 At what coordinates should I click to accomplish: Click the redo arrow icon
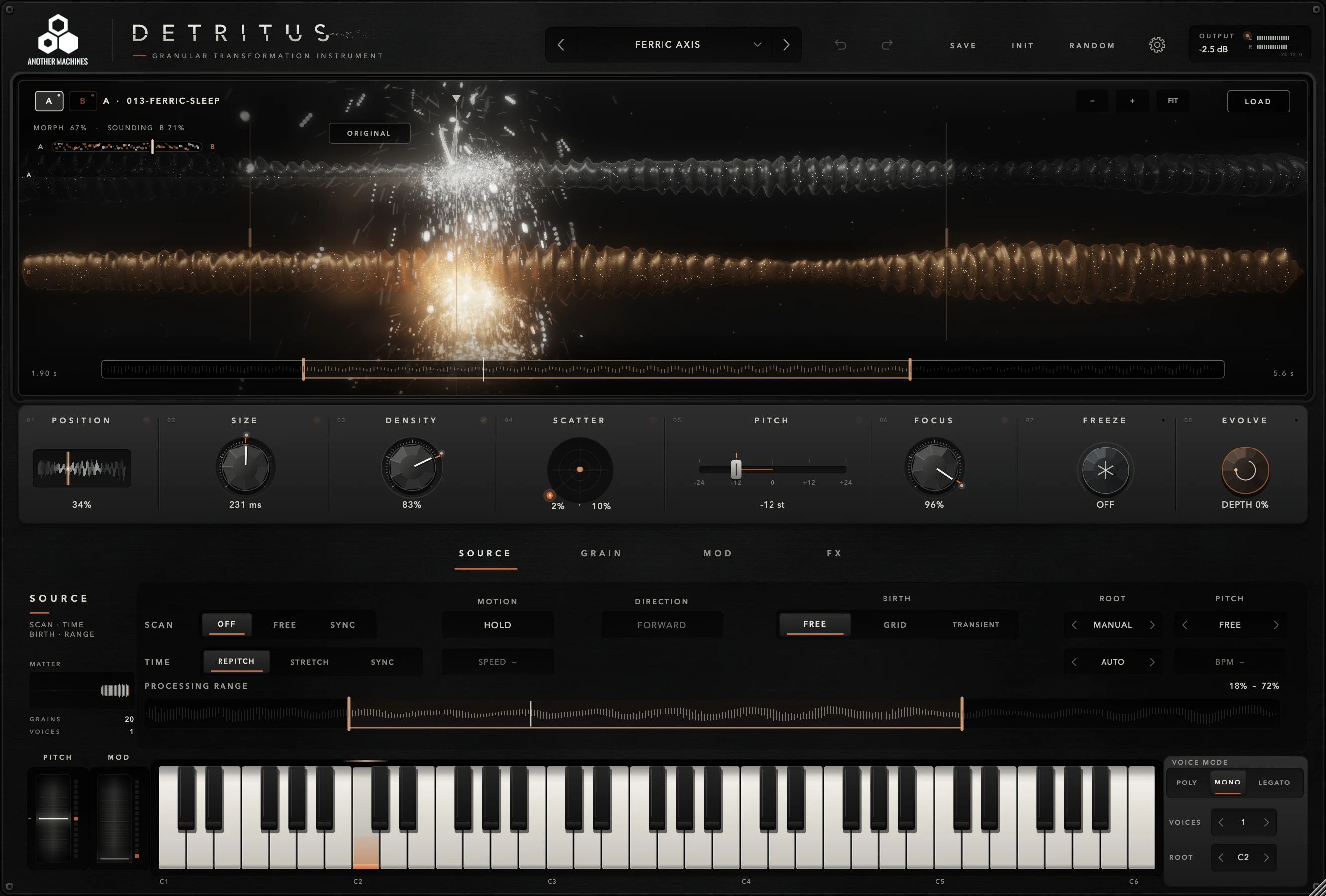point(886,44)
